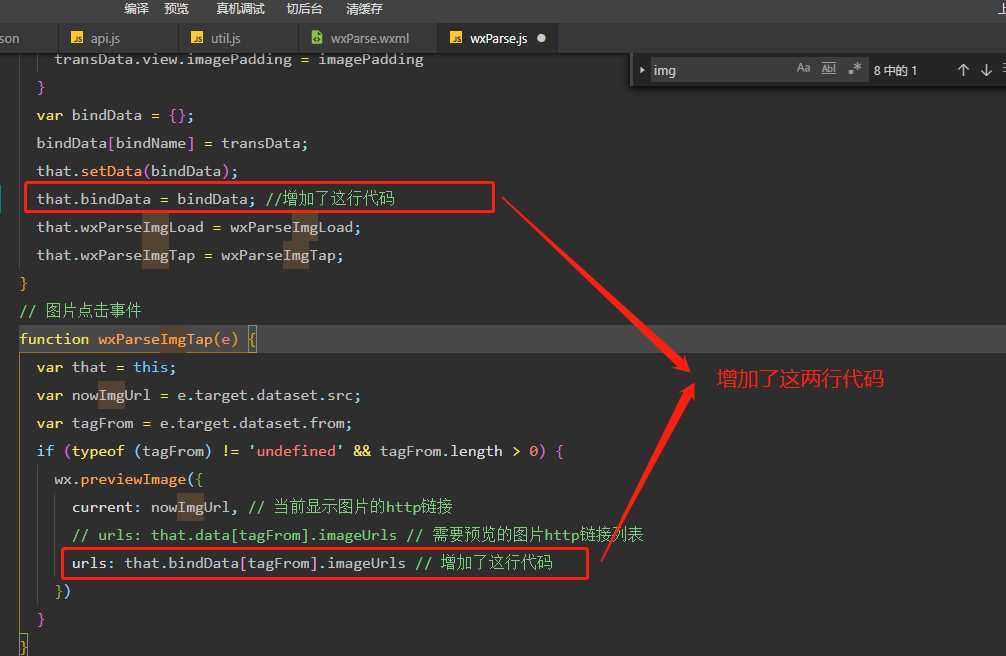
Task: Click the 'function wxParseImgTap(e)' line
Action: click(137, 339)
